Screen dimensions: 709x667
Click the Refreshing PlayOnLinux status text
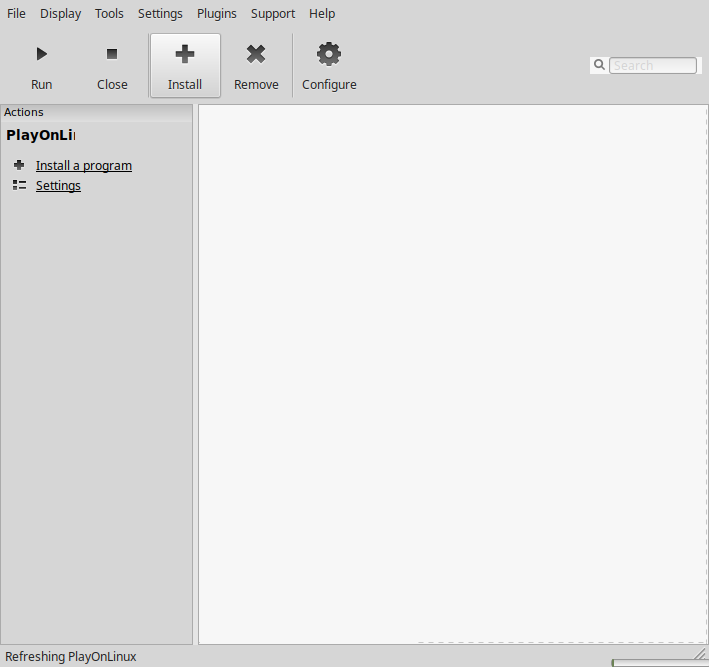[x=71, y=656]
